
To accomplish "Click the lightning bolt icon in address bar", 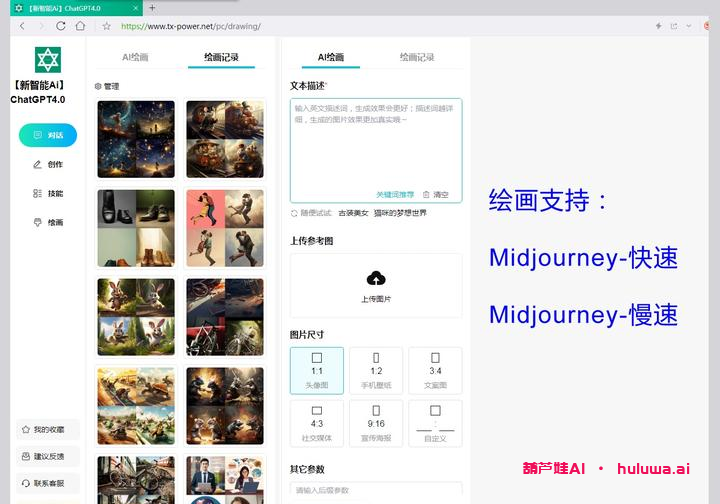I will pyautogui.click(x=658, y=26).
